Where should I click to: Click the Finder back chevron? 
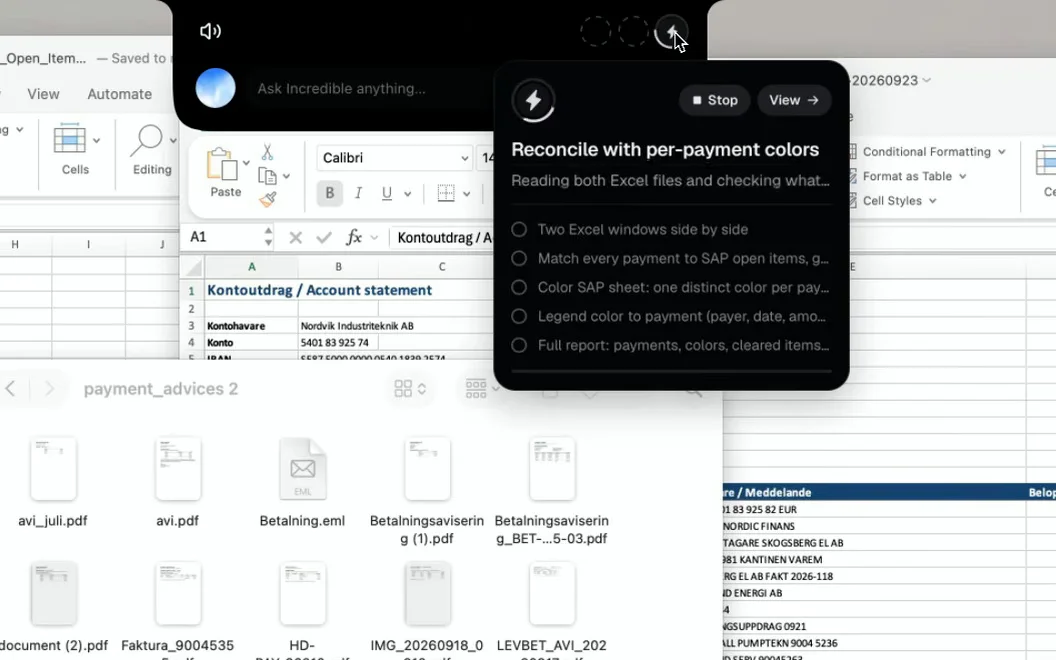pyautogui.click(x=11, y=389)
